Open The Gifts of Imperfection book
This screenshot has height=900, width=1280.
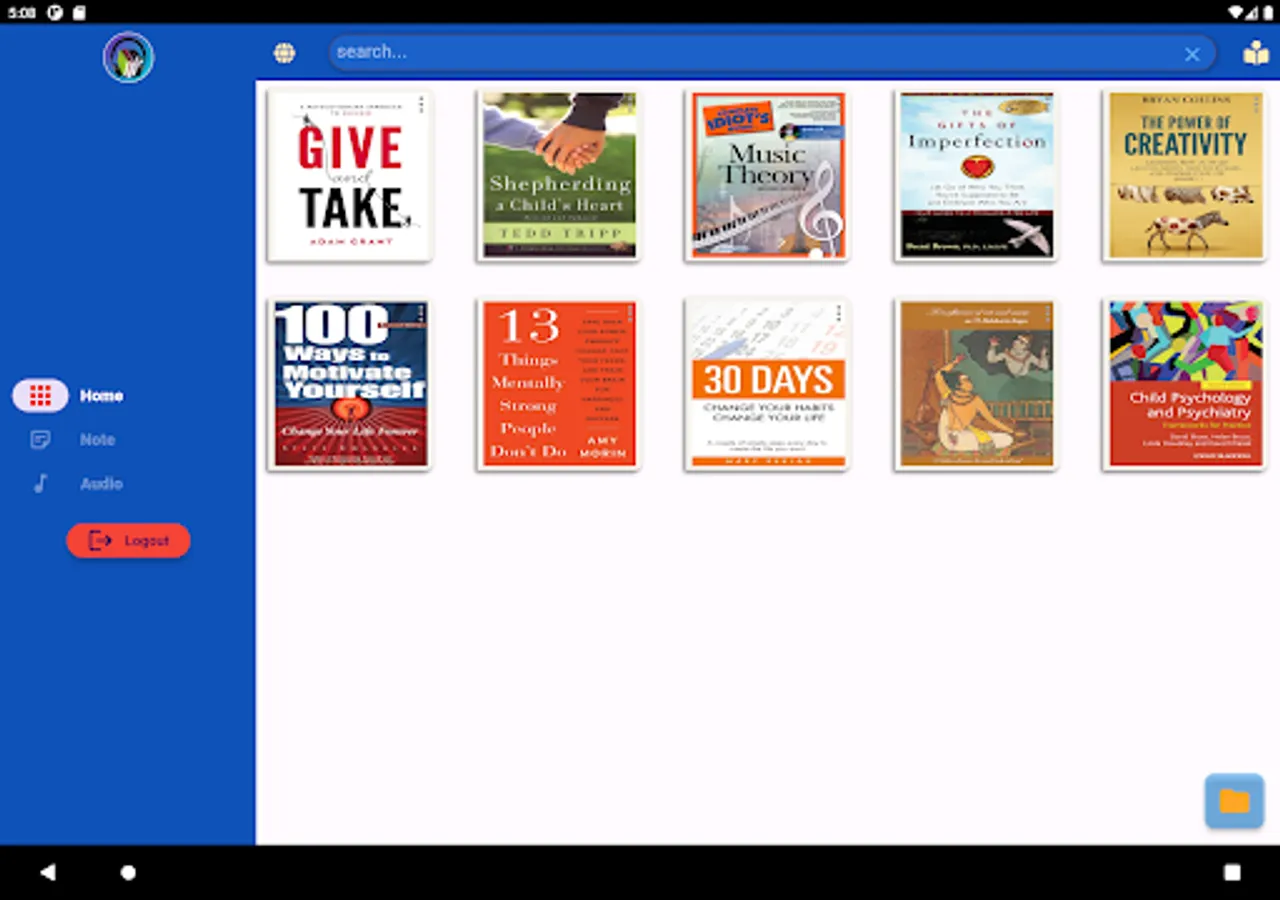(976, 176)
